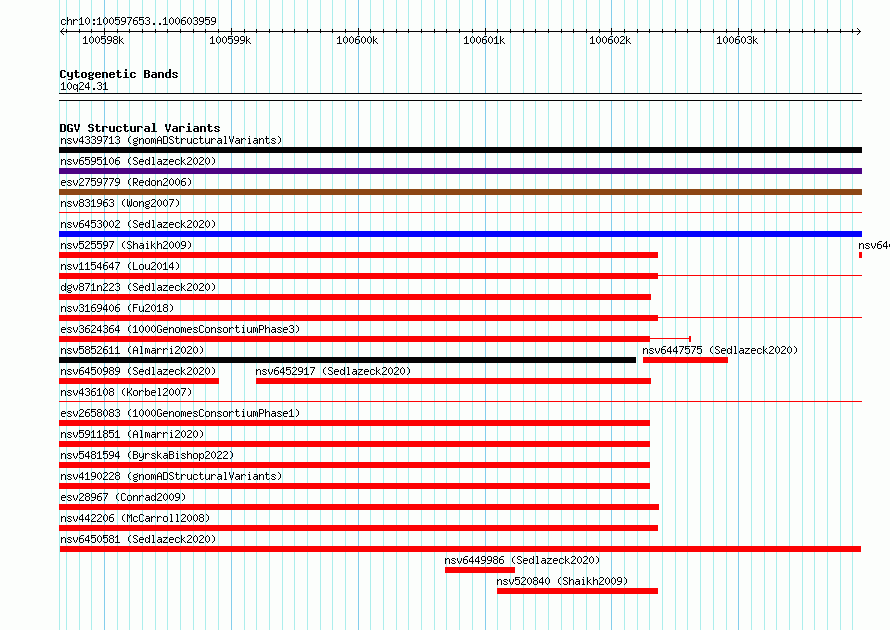Click the DGV Structural Variants track title
Viewport: 890px width, 630px height.
pyautogui.click(x=140, y=128)
